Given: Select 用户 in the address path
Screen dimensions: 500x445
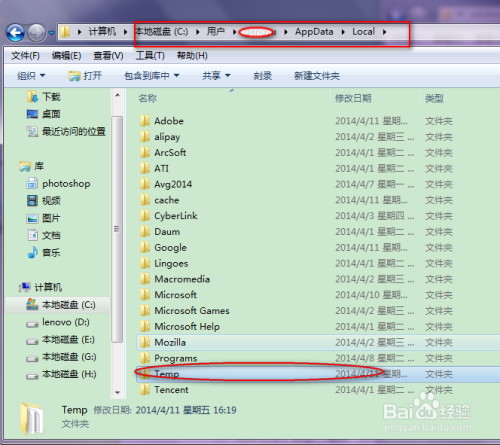Looking at the screenshot, I should (x=216, y=32).
